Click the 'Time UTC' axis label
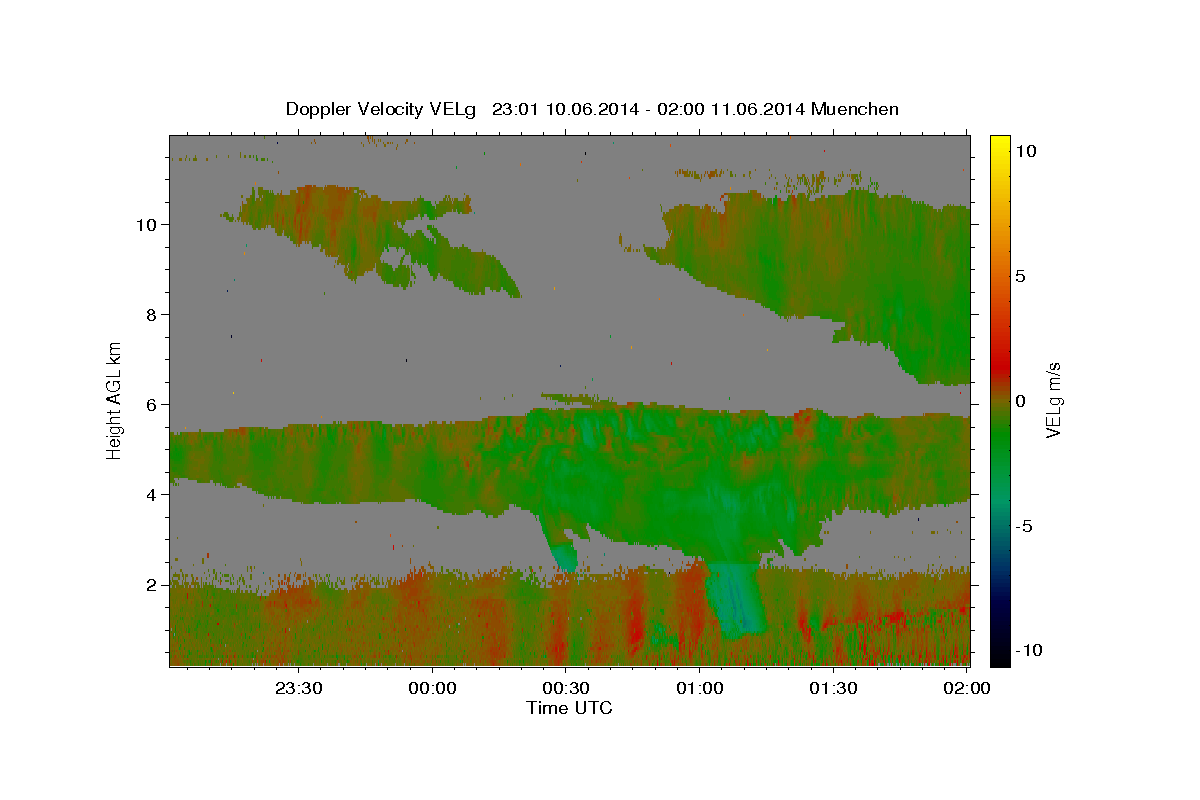Viewport: 1200px width, 800px height. tap(569, 708)
